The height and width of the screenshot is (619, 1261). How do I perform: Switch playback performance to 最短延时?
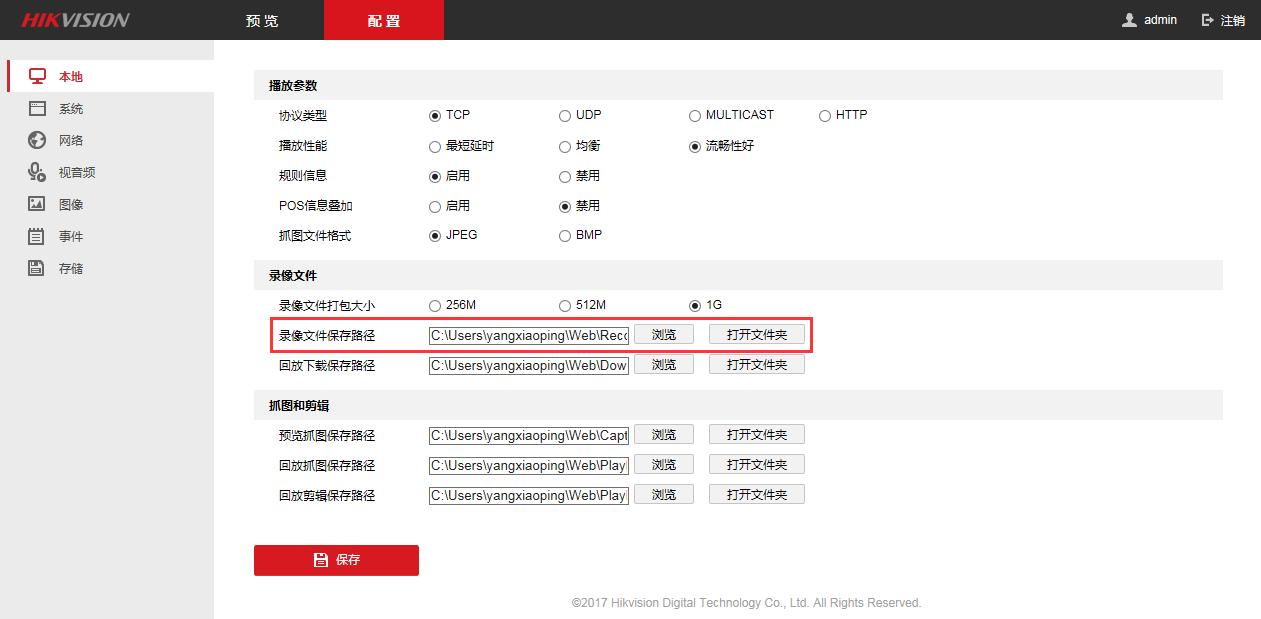[435, 146]
